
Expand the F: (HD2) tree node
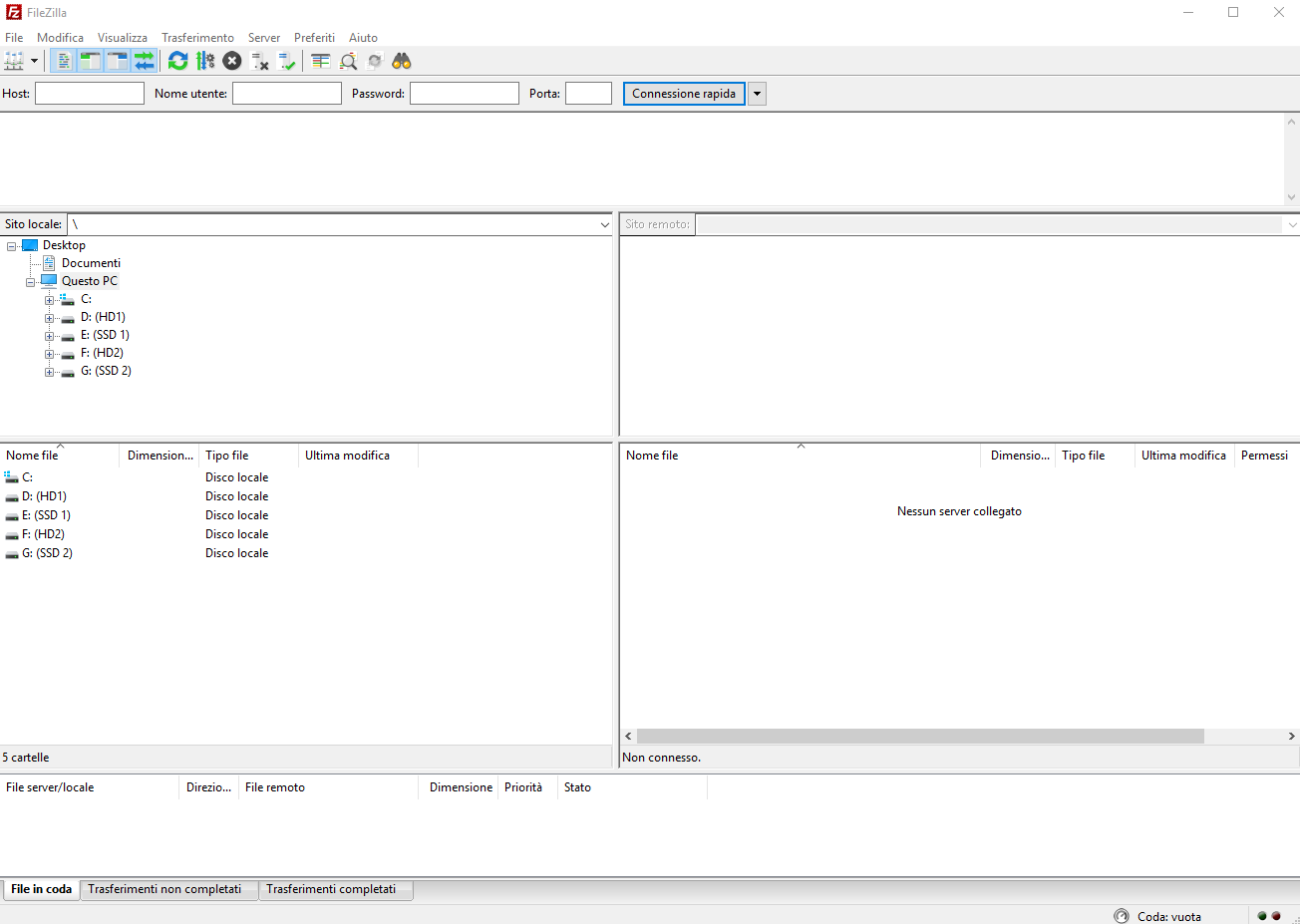point(49,354)
